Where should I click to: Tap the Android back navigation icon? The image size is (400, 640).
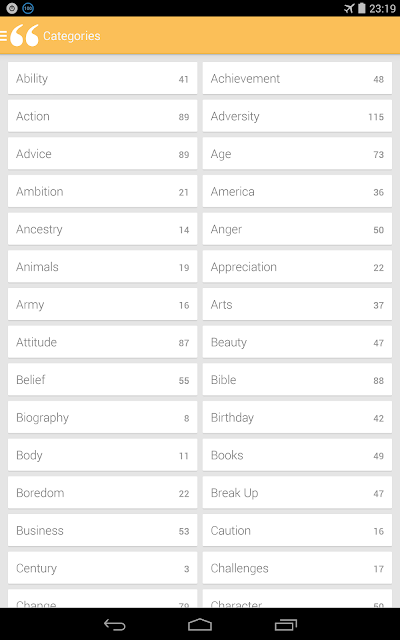(x=114, y=624)
